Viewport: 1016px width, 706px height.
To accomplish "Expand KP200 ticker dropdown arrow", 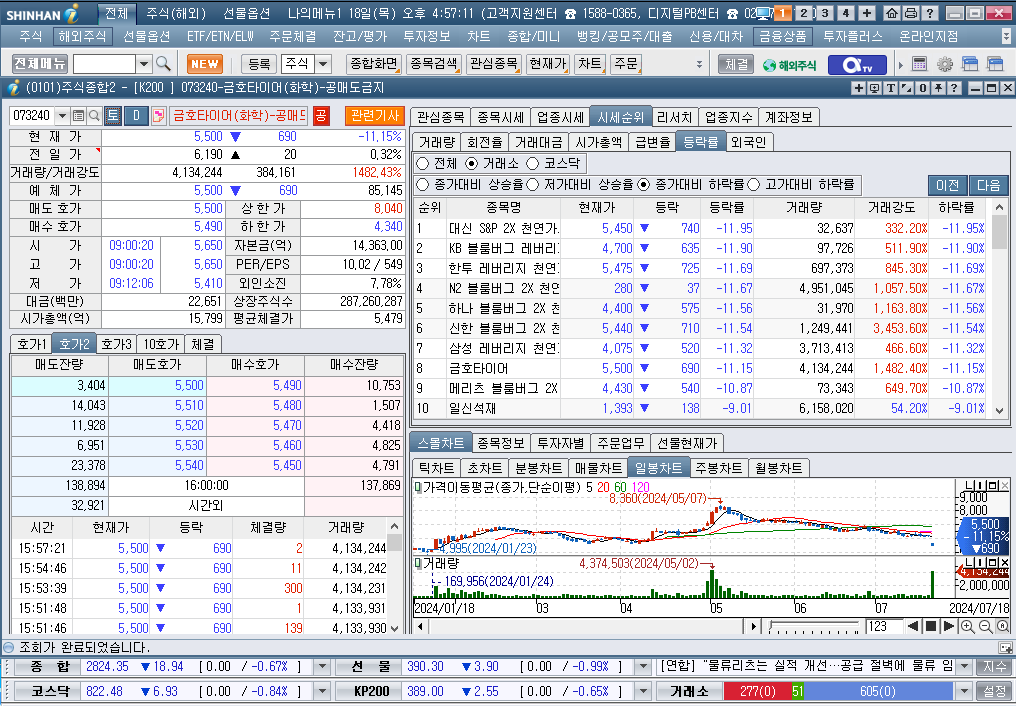I will (x=643, y=691).
